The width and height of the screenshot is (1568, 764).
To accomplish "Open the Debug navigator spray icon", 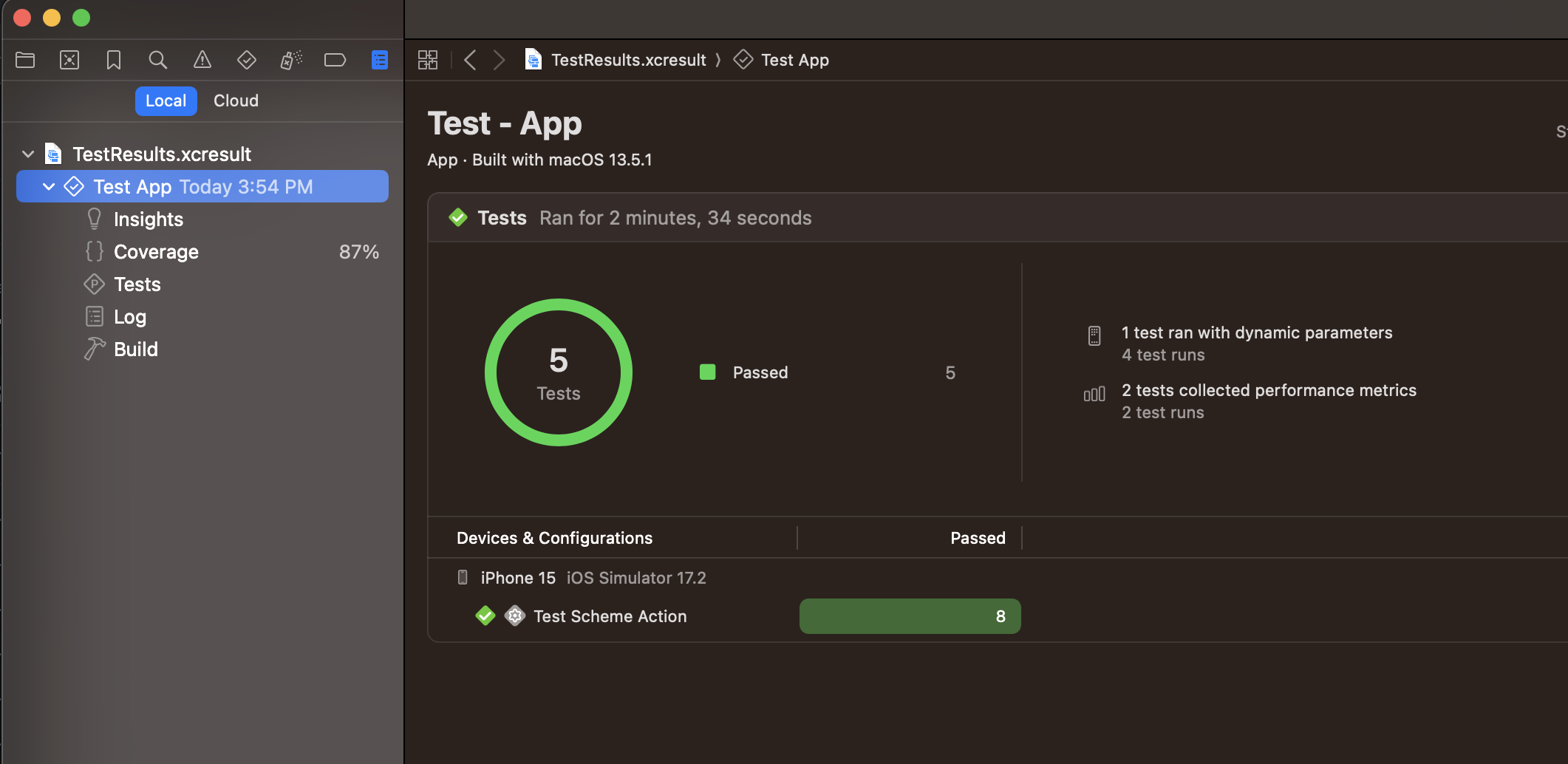I will pos(291,60).
